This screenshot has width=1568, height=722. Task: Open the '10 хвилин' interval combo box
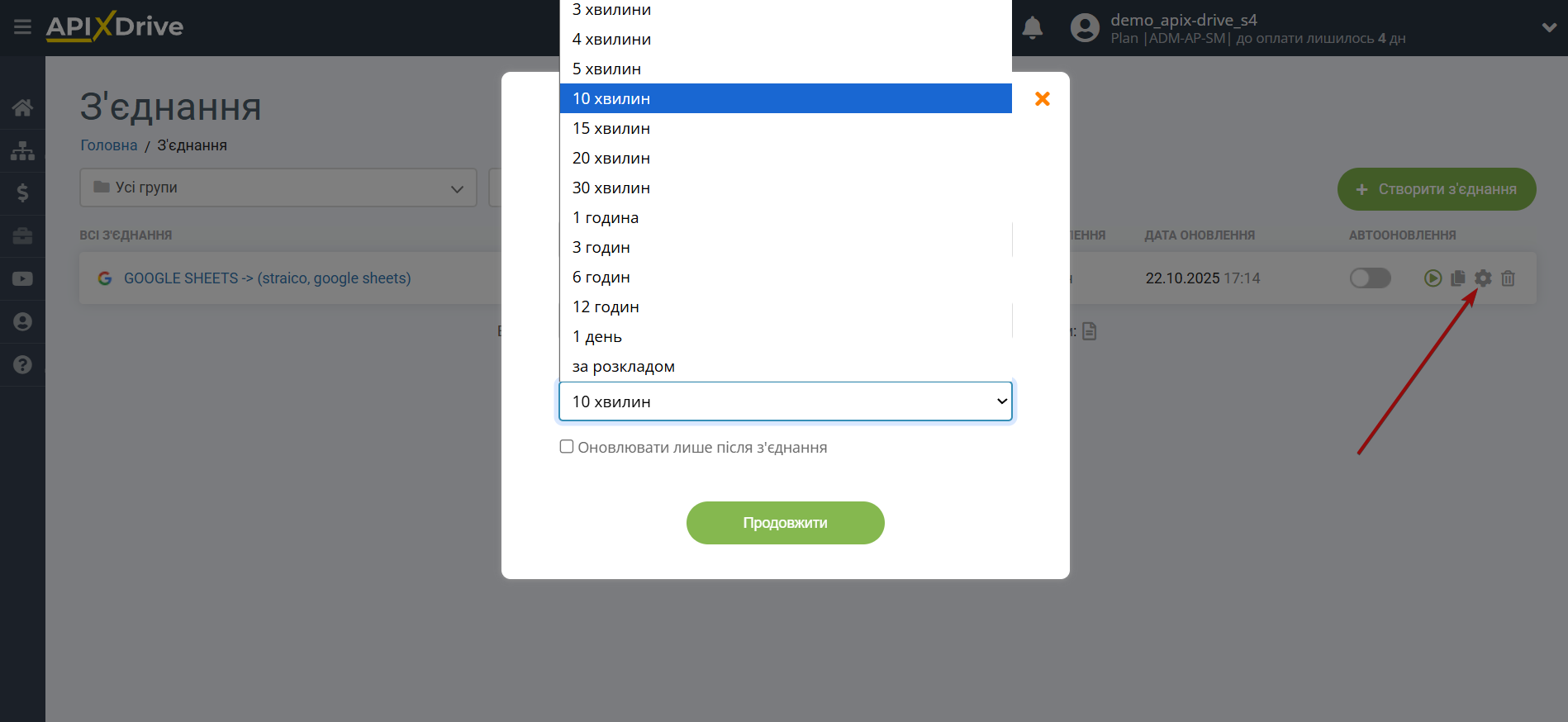pos(786,401)
